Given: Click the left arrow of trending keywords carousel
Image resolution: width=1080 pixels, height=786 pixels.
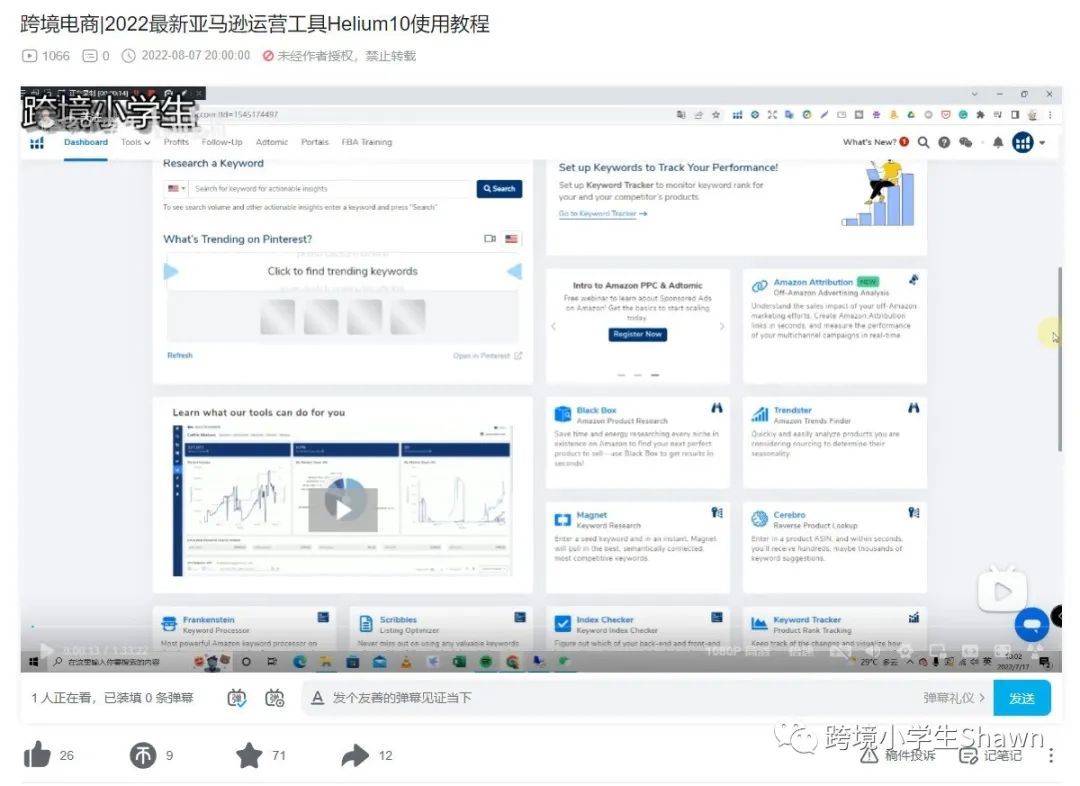Looking at the screenshot, I should click(x=171, y=271).
